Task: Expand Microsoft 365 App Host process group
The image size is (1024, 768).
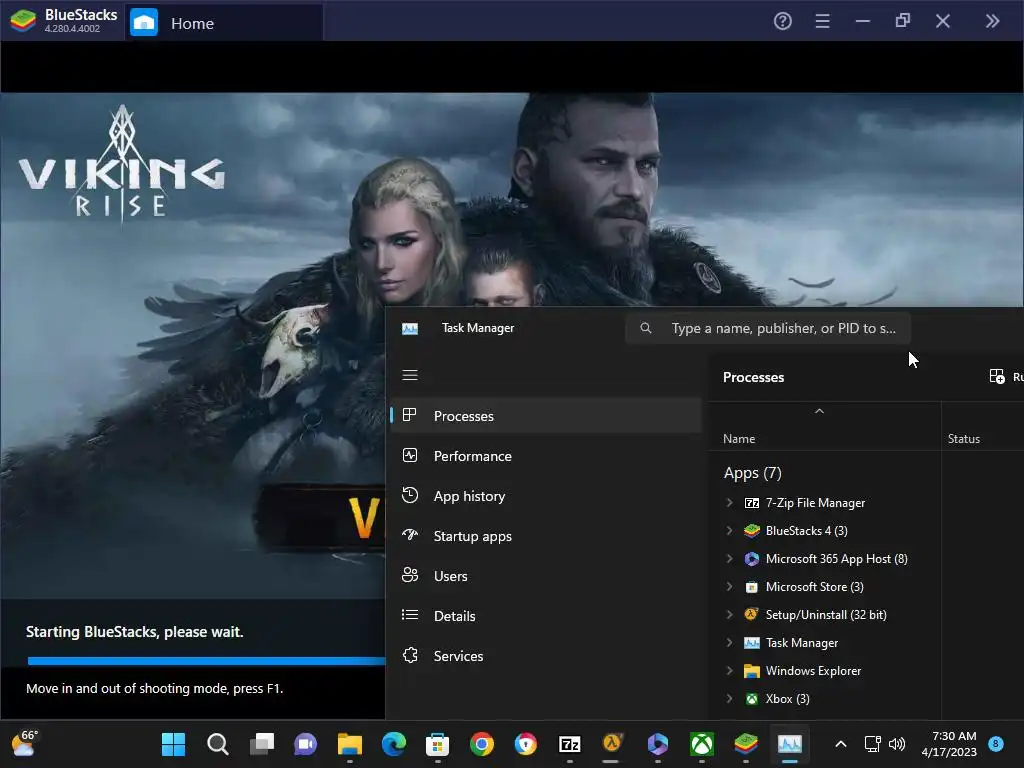Action: click(729, 559)
